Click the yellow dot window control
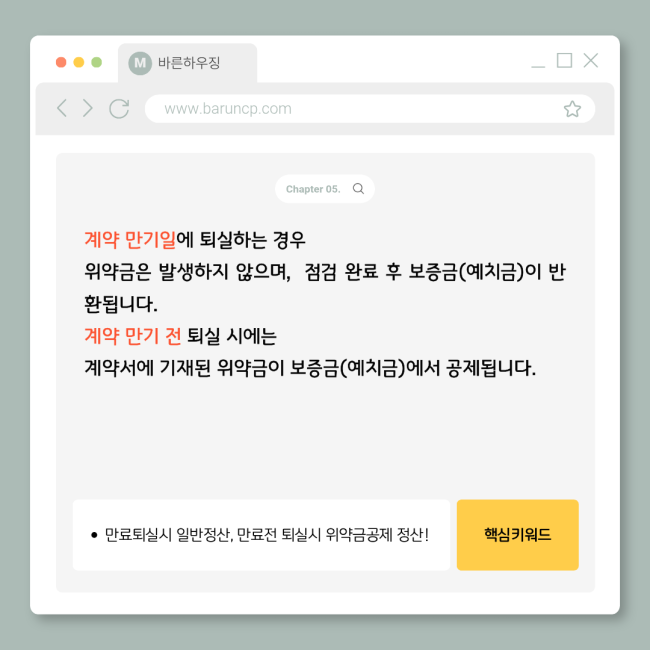Screen dimensions: 650x650 (79, 62)
